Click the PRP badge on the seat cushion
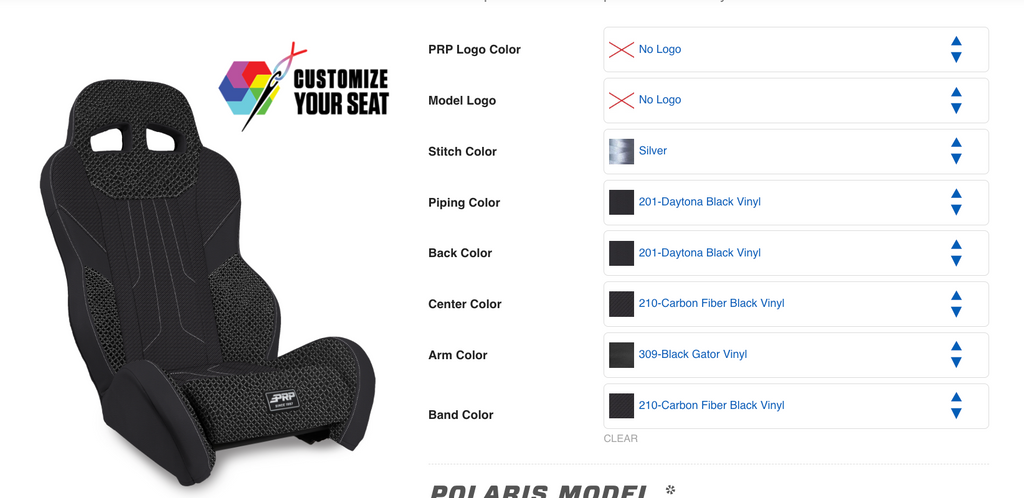Screen dimensions: 1024x498 coord(282,399)
